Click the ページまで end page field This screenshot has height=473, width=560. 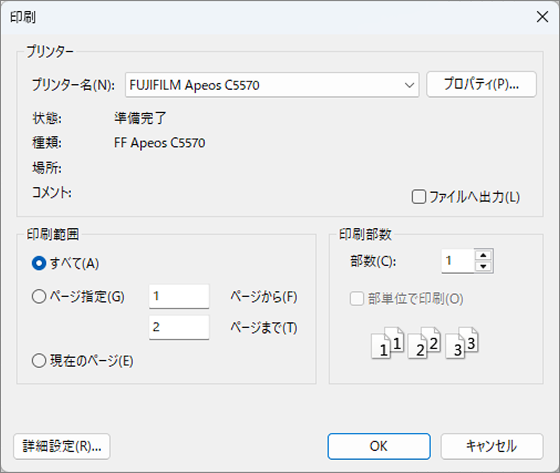pos(179,327)
